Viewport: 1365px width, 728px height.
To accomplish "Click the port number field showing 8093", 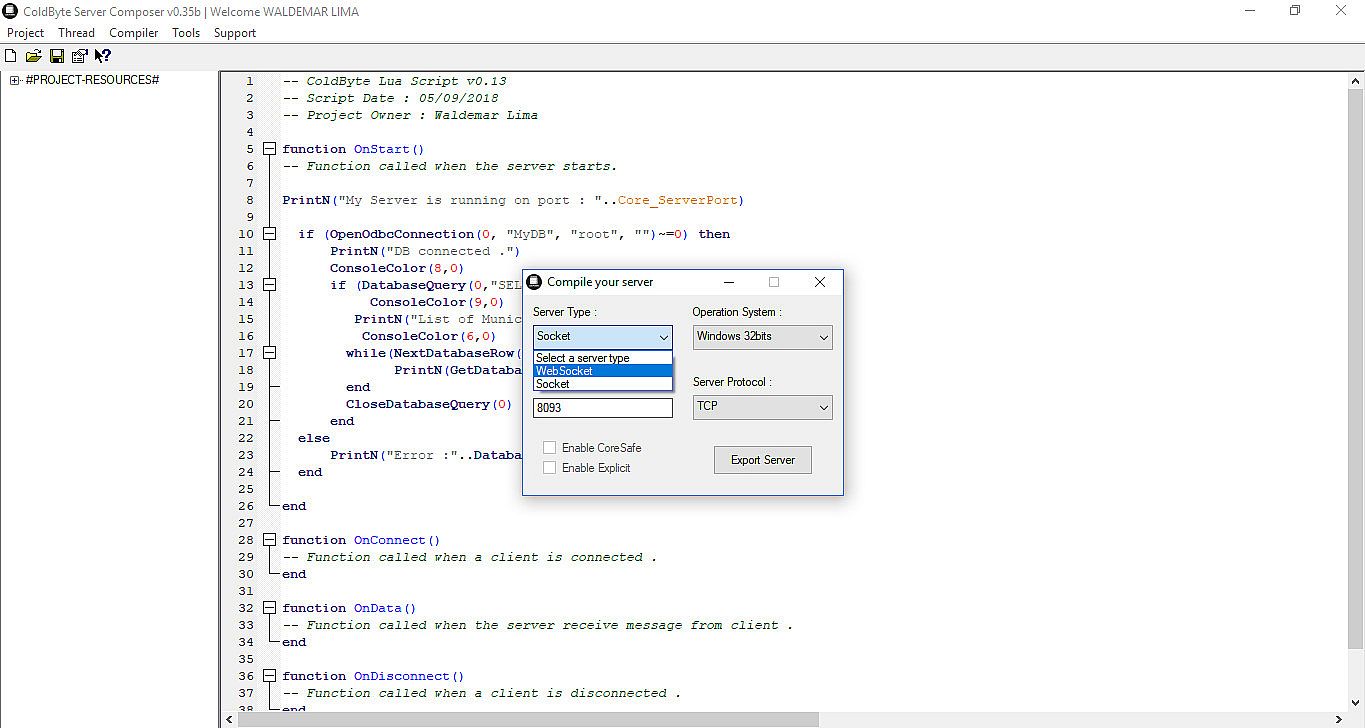I will tap(603, 408).
